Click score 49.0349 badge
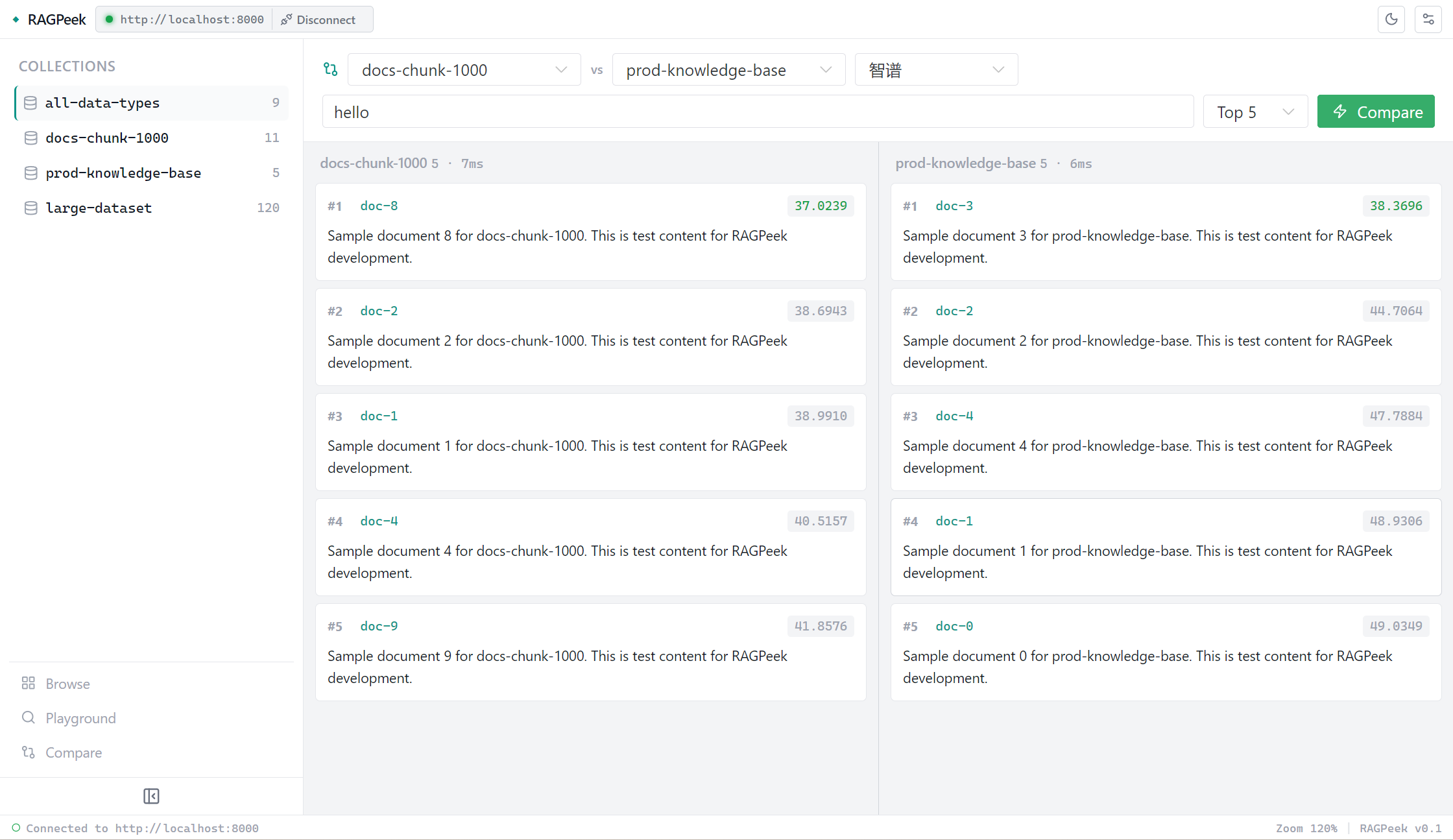Viewport: 1453px width, 840px height. click(1396, 626)
